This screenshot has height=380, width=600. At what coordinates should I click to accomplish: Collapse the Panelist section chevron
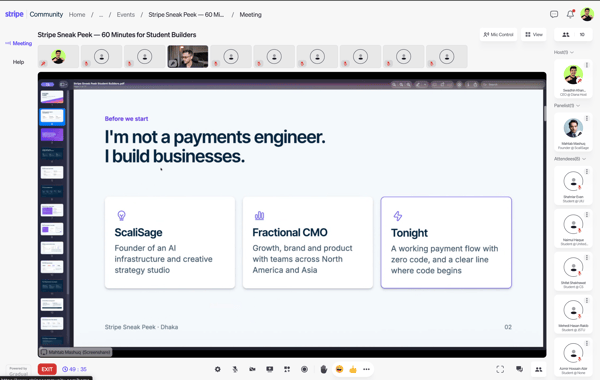pyautogui.click(x=578, y=106)
